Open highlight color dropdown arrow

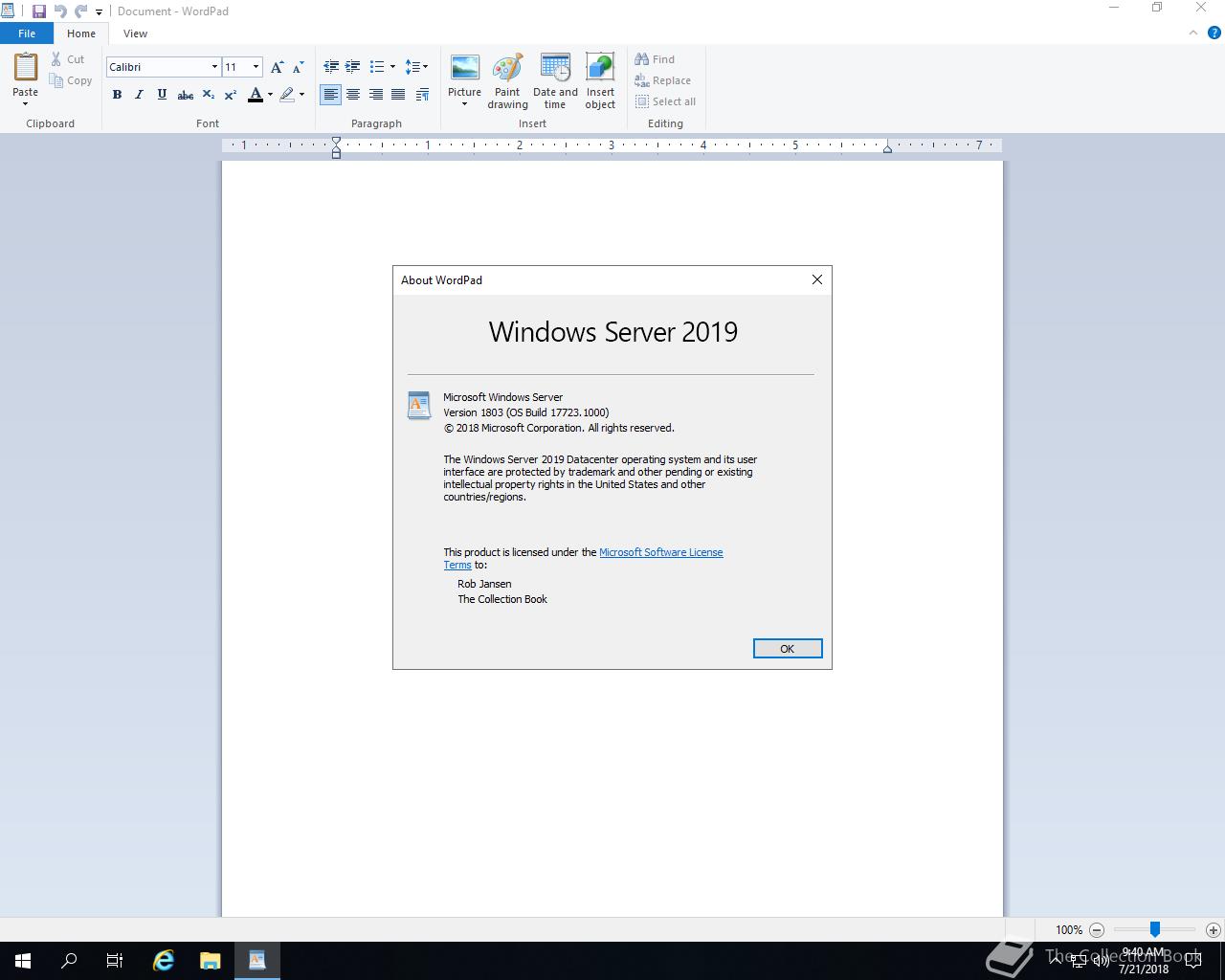click(x=301, y=95)
